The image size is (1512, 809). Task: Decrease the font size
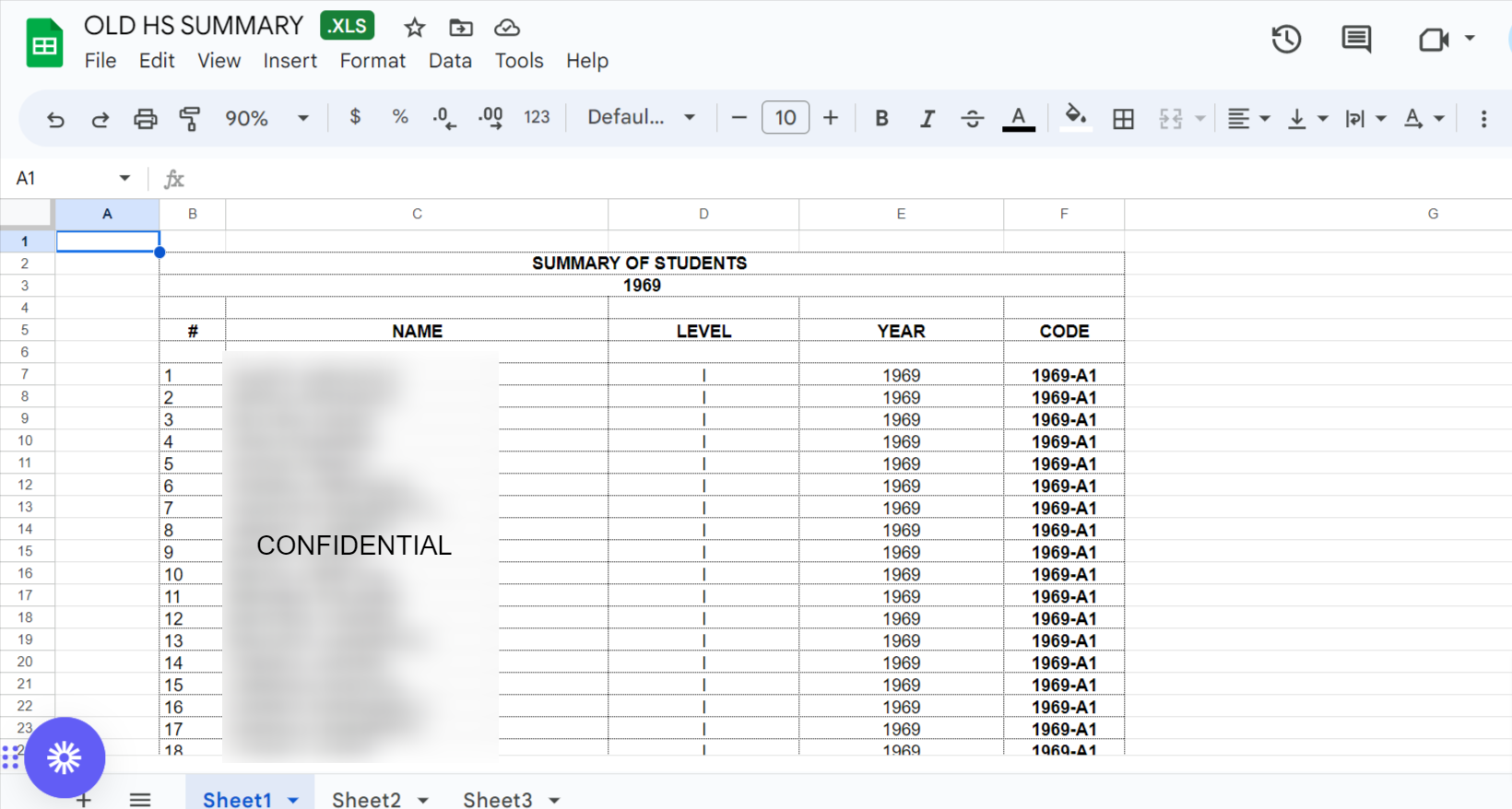(x=738, y=118)
